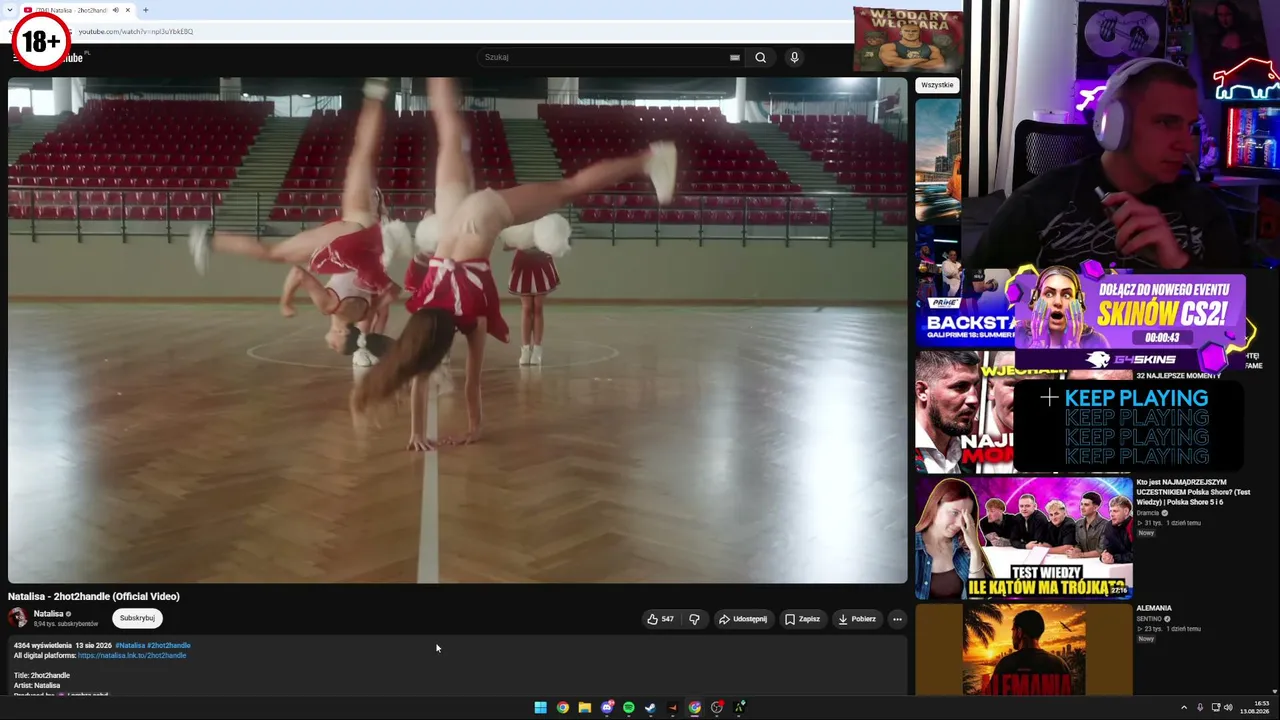Open the ALEMANIA video title

1154,608
